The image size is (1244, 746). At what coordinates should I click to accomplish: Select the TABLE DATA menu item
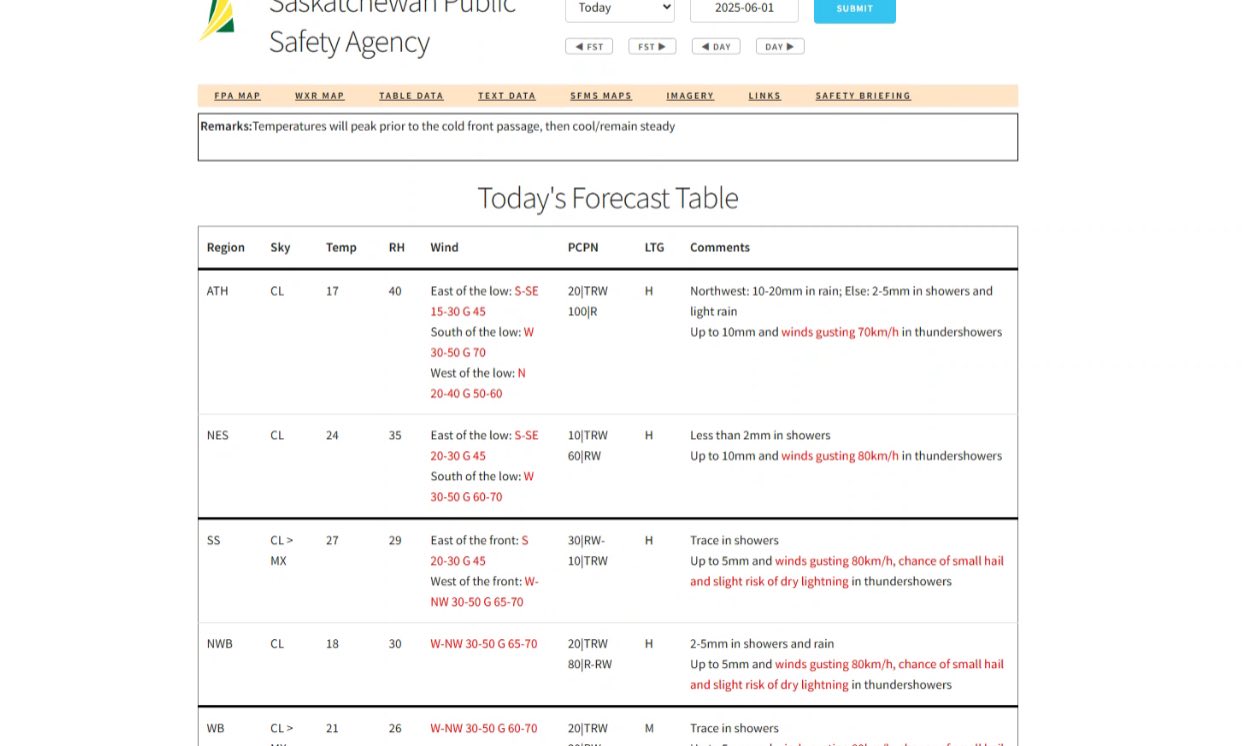pos(411,96)
